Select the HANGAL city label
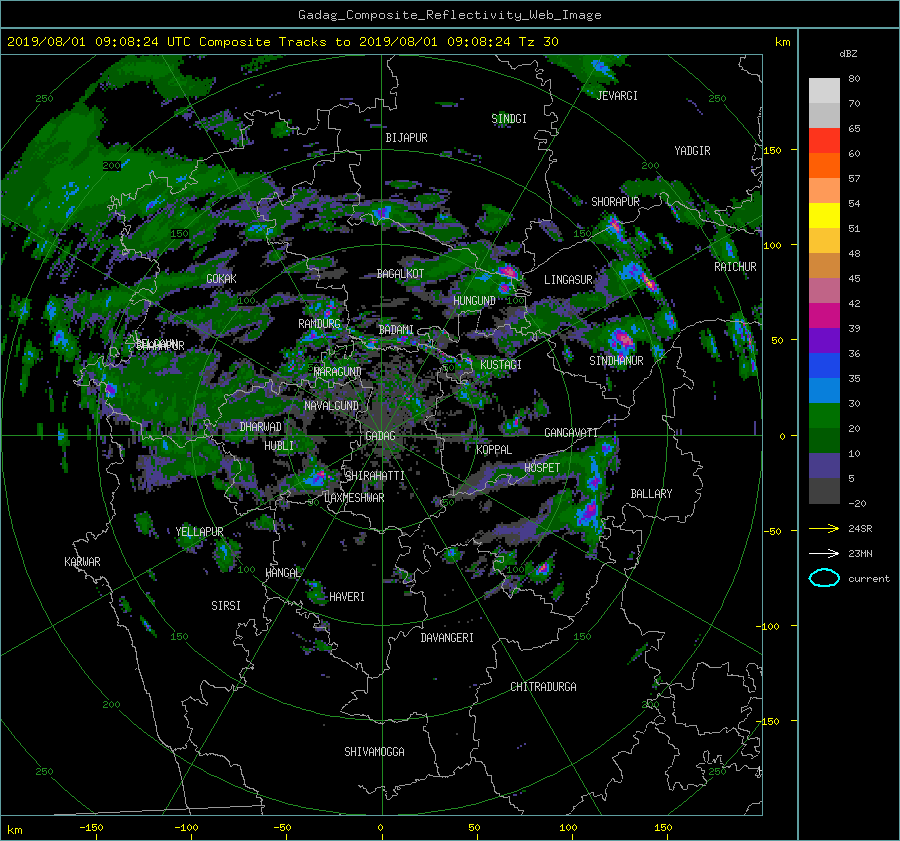The height and width of the screenshot is (841, 900). pyautogui.click(x=282, y=573)
